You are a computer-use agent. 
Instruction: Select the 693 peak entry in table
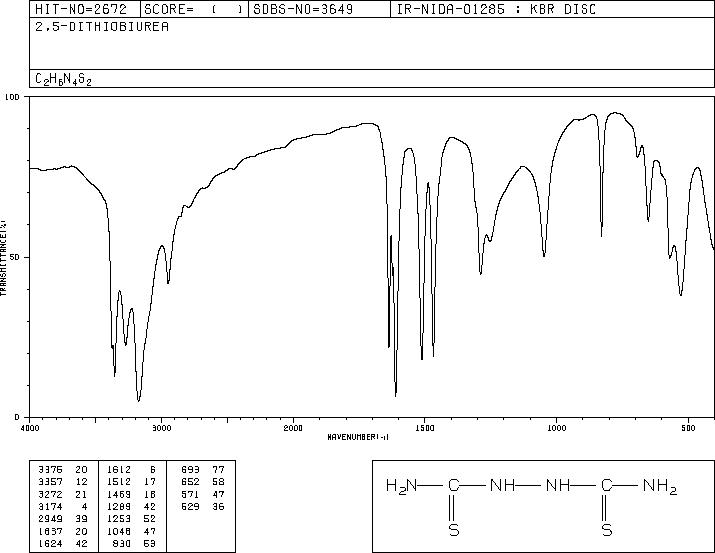click(x=202, y=470)
